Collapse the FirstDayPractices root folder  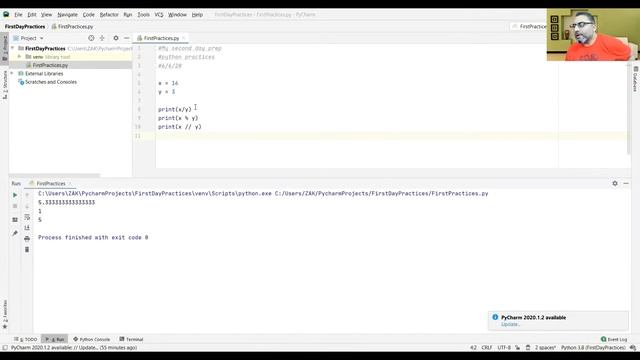coord(12,48)
